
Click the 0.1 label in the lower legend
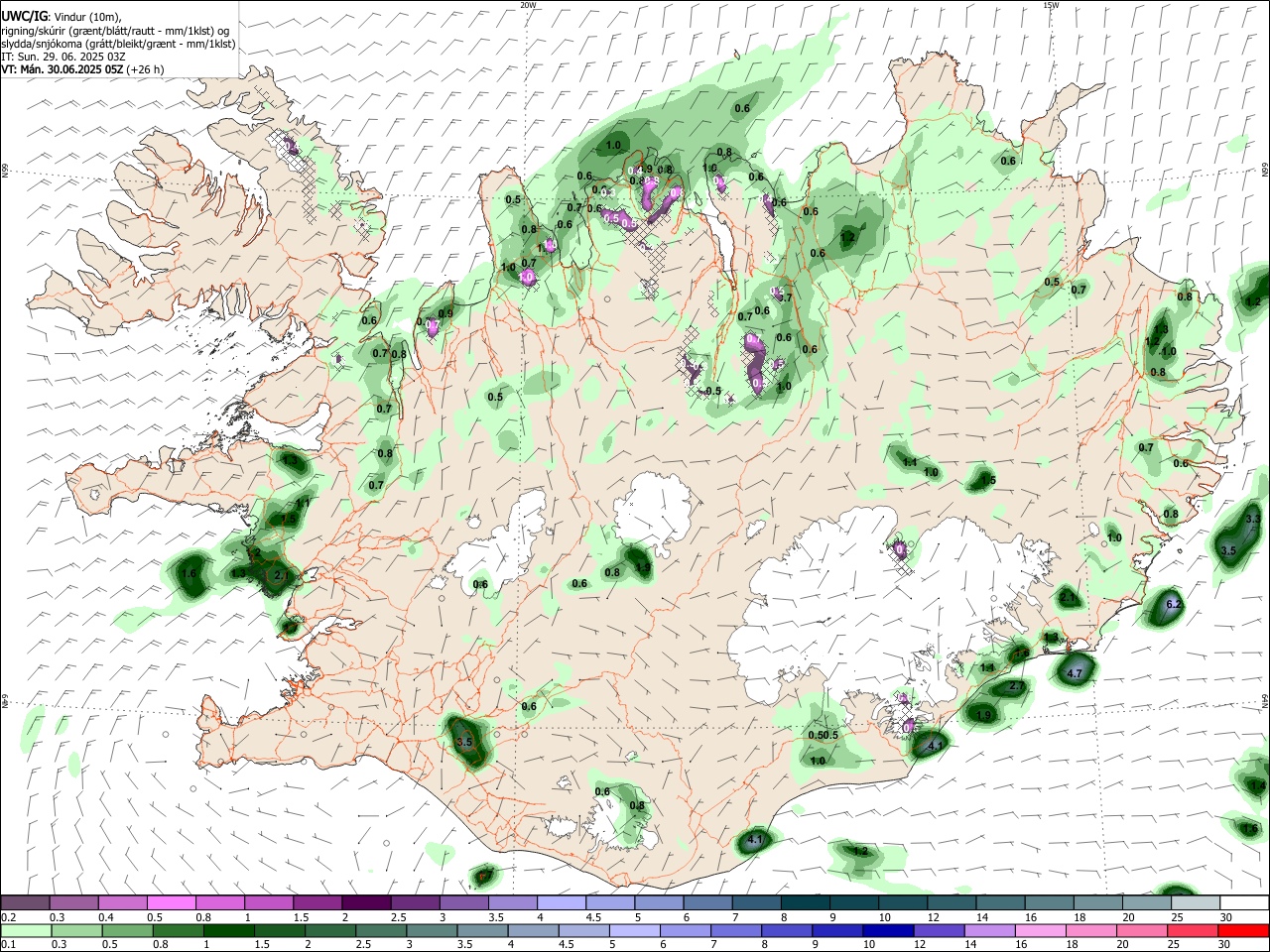pos(8,945)
